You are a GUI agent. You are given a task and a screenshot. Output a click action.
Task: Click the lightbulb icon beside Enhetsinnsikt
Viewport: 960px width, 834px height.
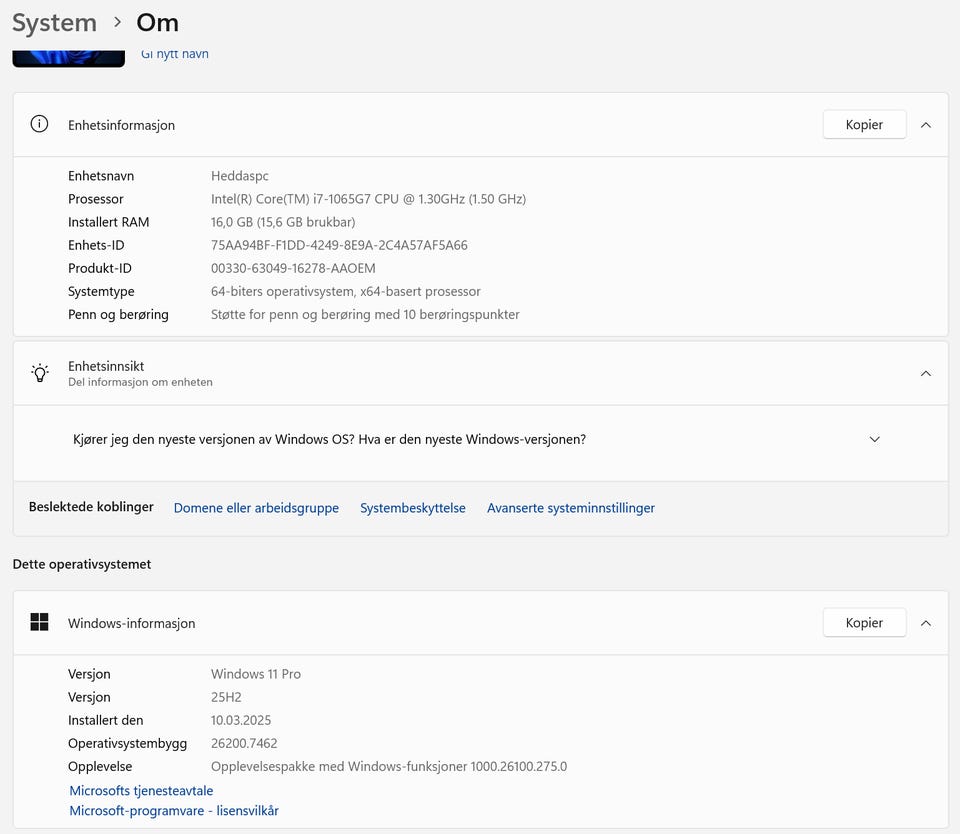coord(39,373)
